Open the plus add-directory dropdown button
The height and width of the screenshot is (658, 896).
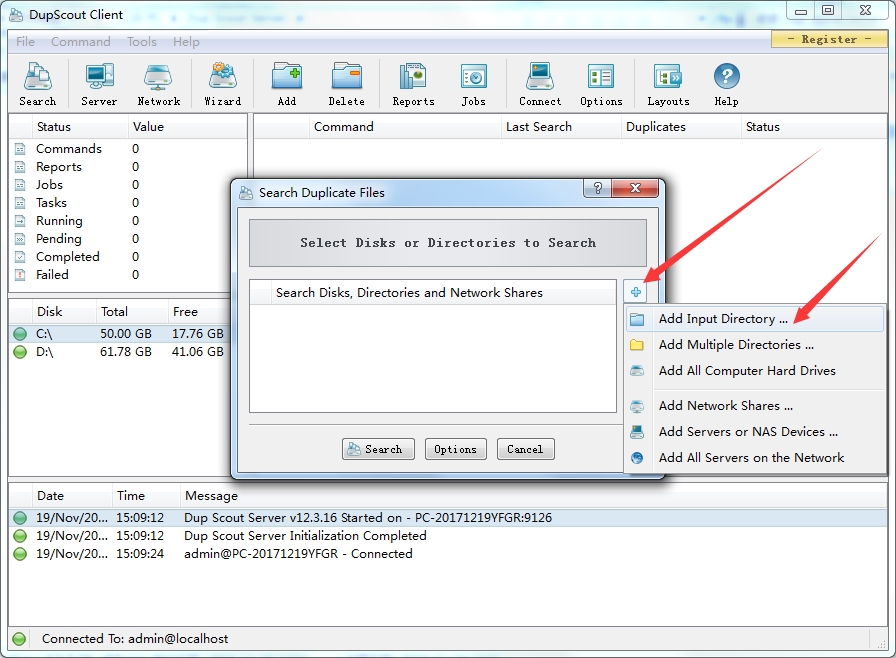click(635, 292)
